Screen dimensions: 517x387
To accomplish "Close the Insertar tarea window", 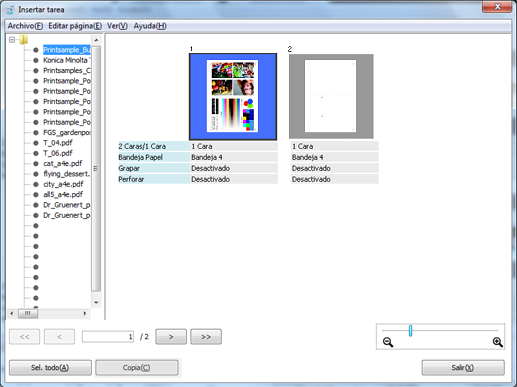I will tap(497, 7).
